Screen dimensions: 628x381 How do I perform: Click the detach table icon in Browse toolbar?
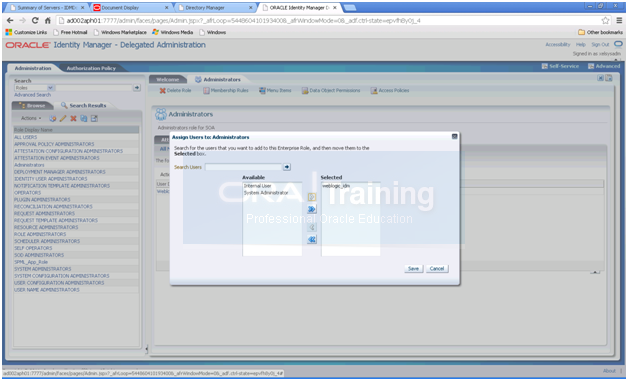pos(94,118)
